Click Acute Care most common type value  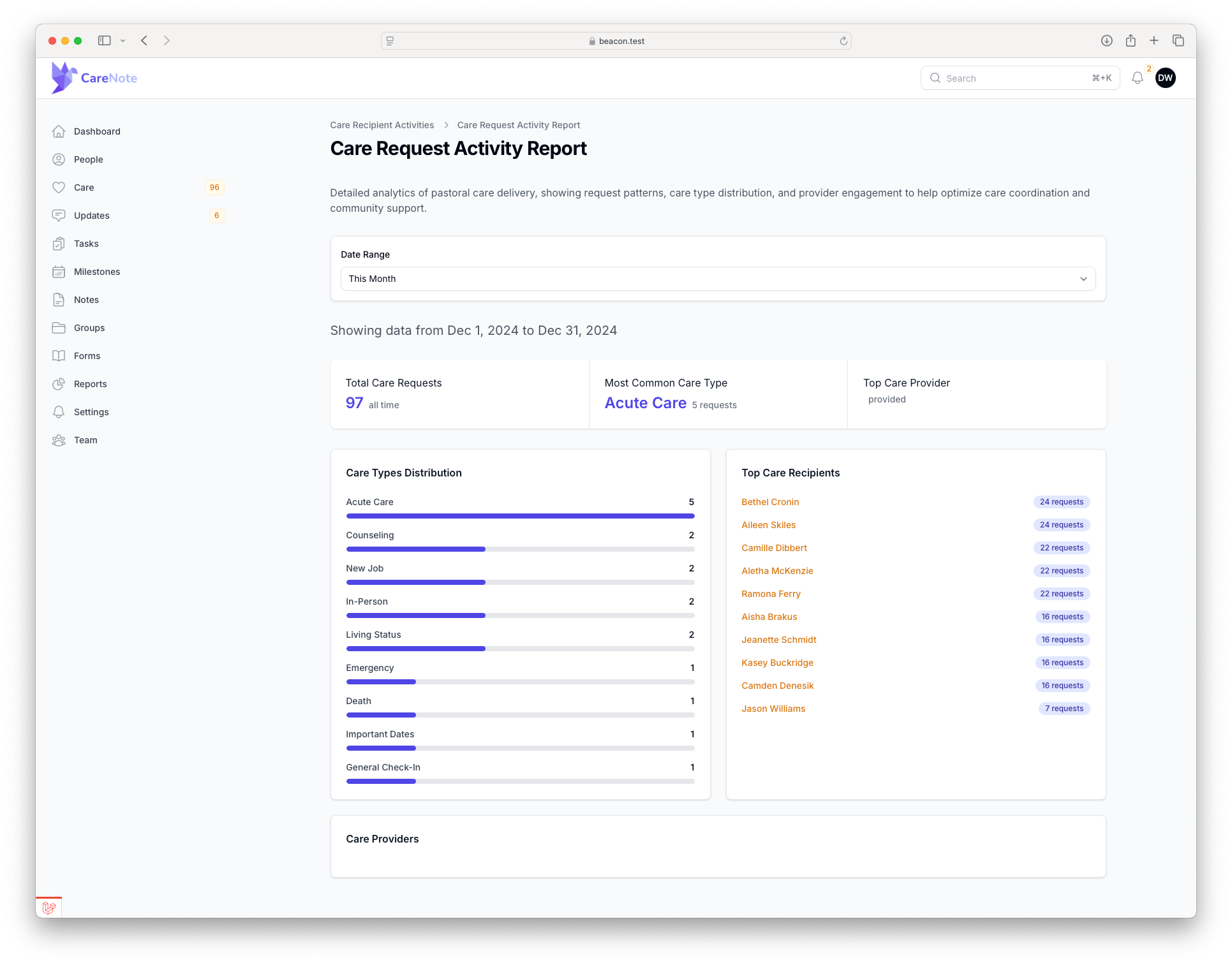click(645, 403)
